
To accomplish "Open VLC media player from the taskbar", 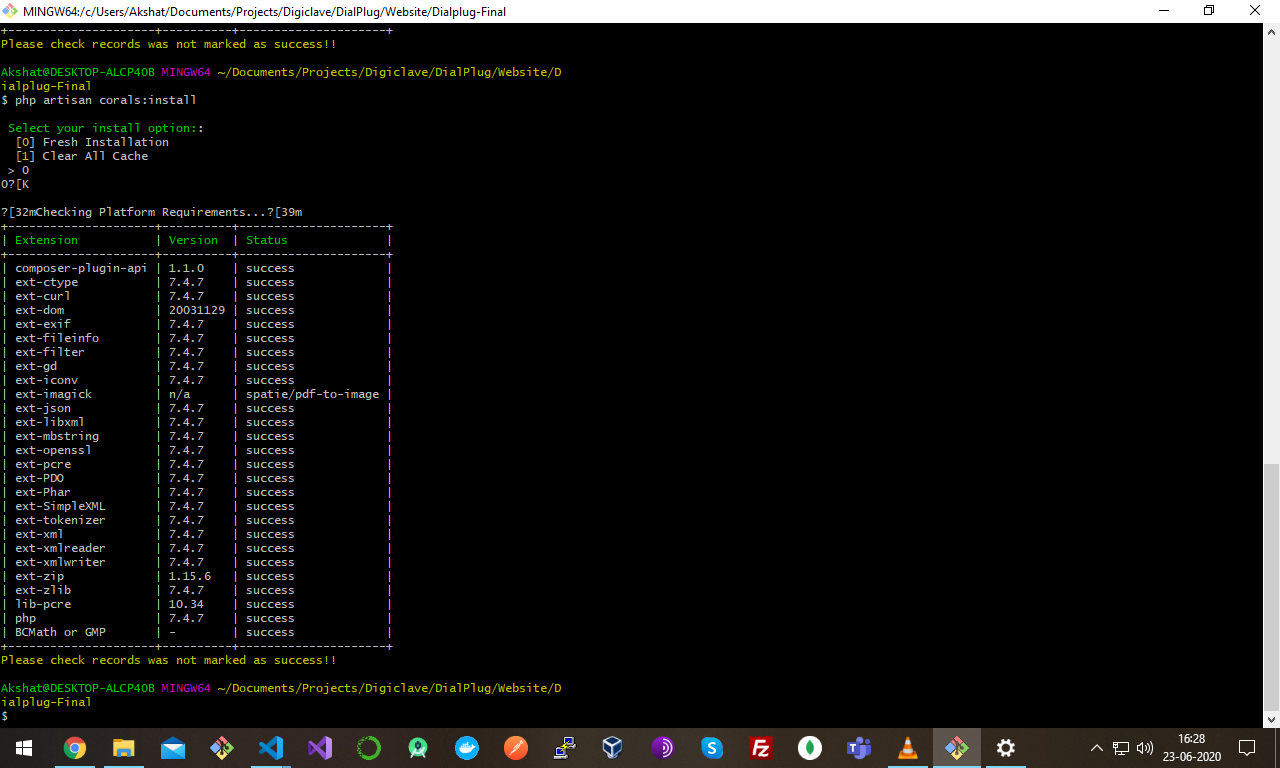I will (907, 747).
